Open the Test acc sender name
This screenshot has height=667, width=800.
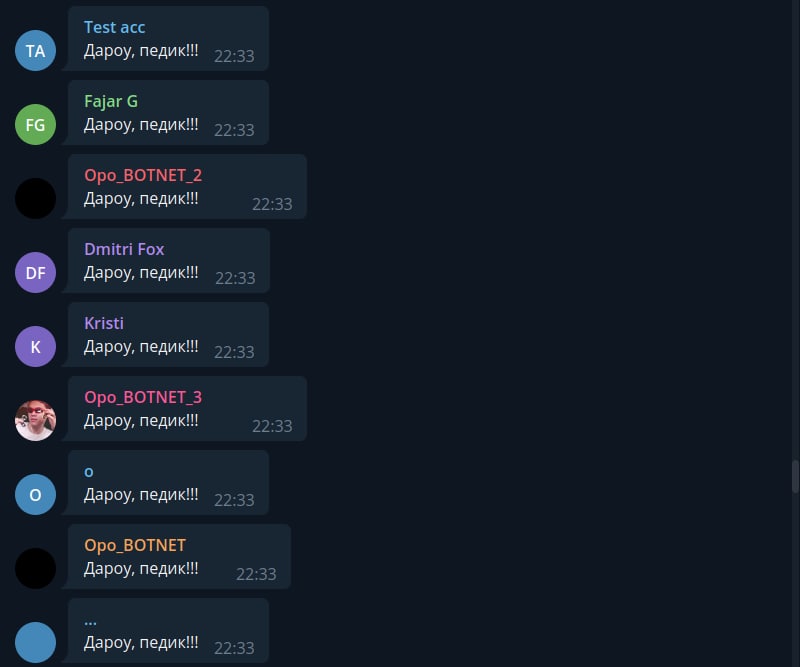(114, 27)
